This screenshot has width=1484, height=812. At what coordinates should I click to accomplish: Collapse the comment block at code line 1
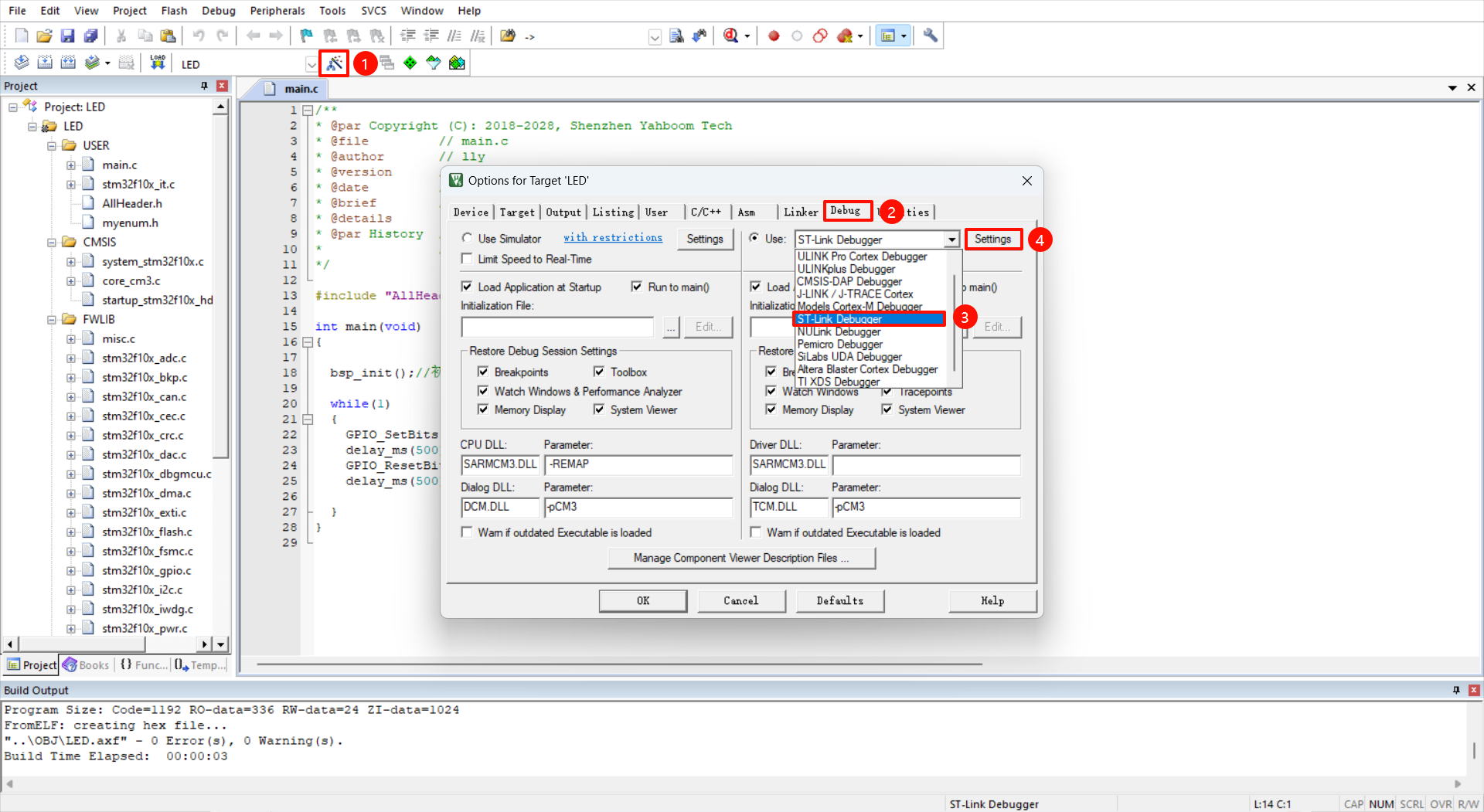click(x=307, y=110)
